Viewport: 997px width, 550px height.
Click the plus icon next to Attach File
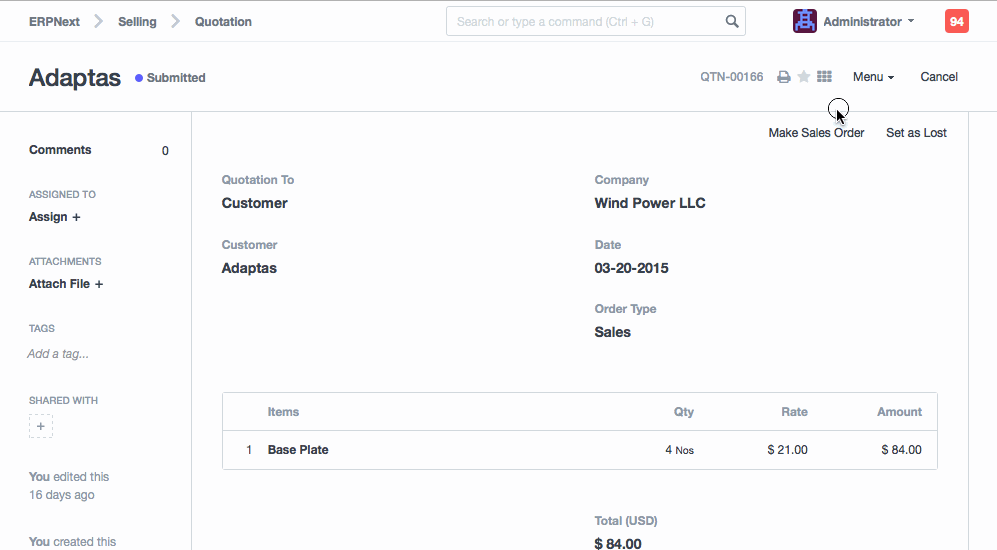coord(99,284)
